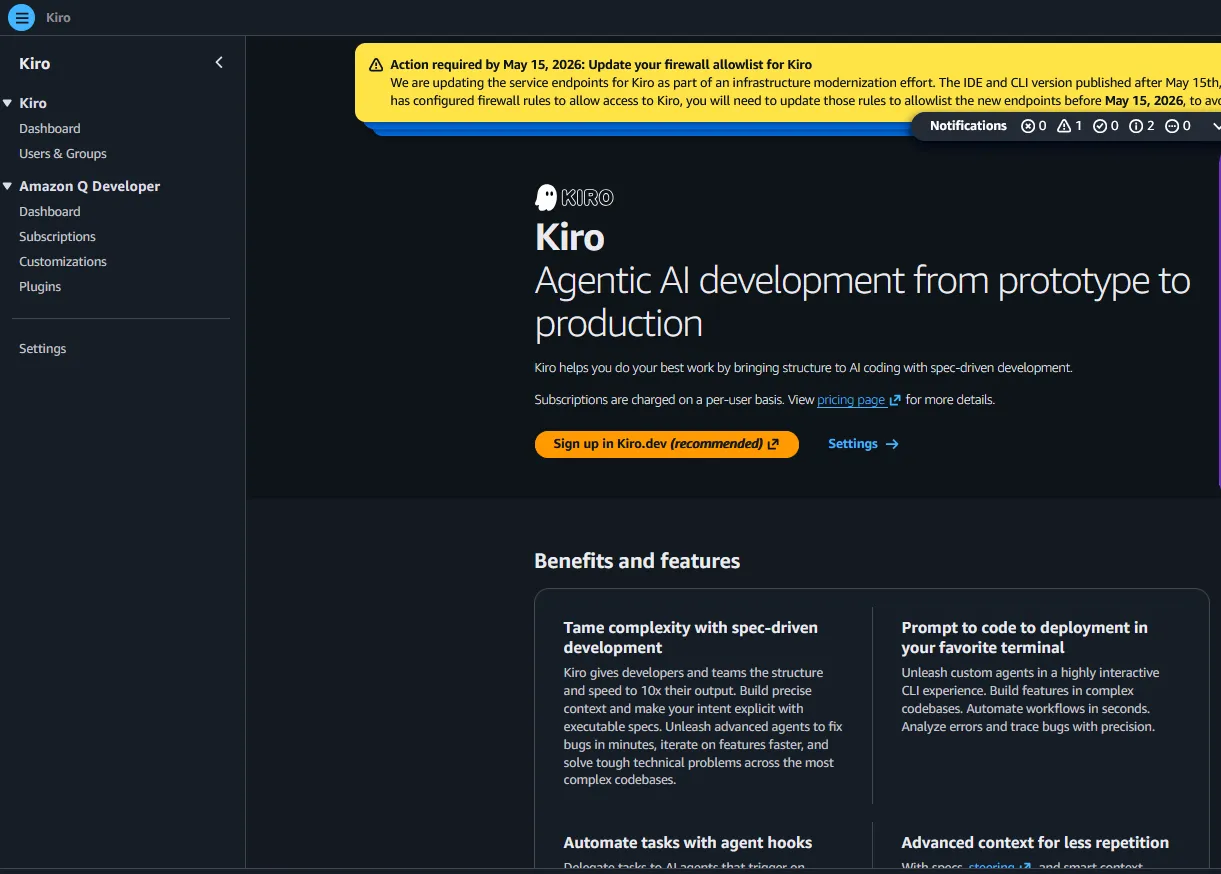Screen dimensions: 1221x874
Task: Collapse the Amazon Q Developer section
Action: pyautogui.click(x=8, y=186)
